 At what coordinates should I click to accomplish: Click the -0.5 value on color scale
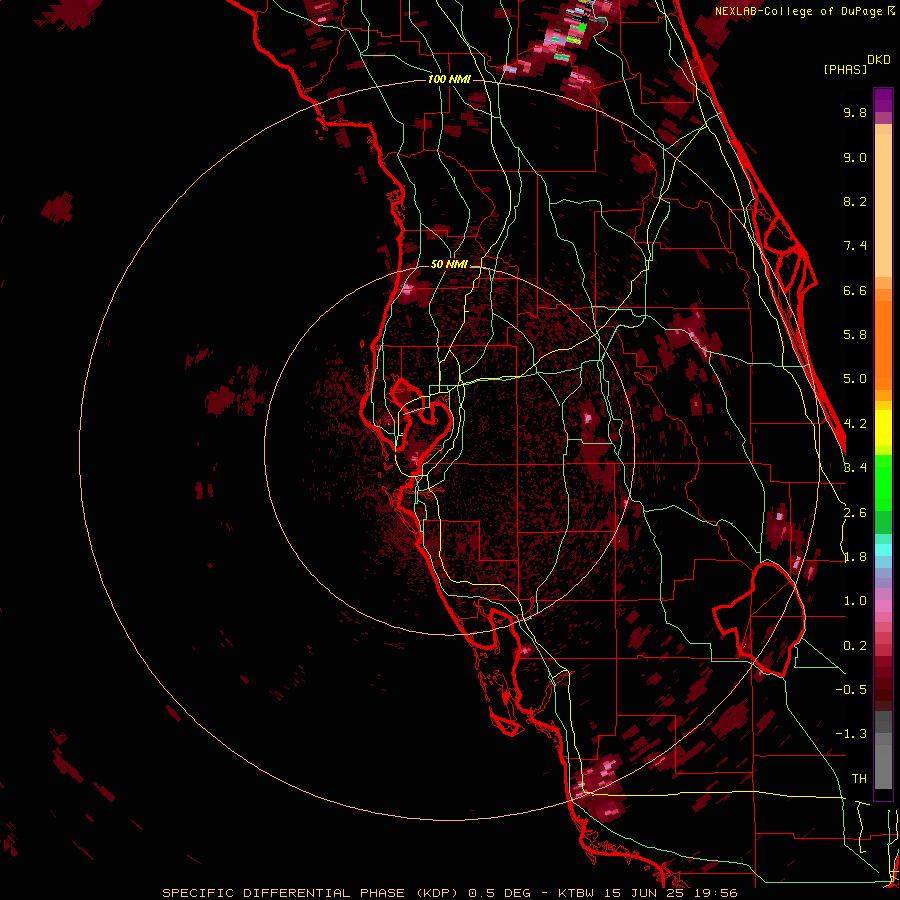(851, 690)
